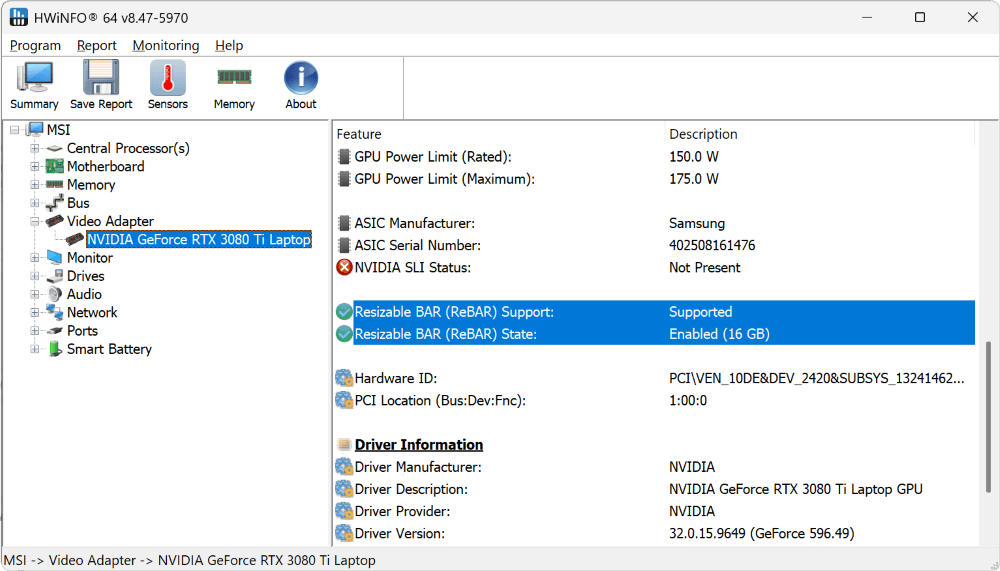The image size is (1000, 571).
Task: Click the Memory tree node icon
Action: 55,185
